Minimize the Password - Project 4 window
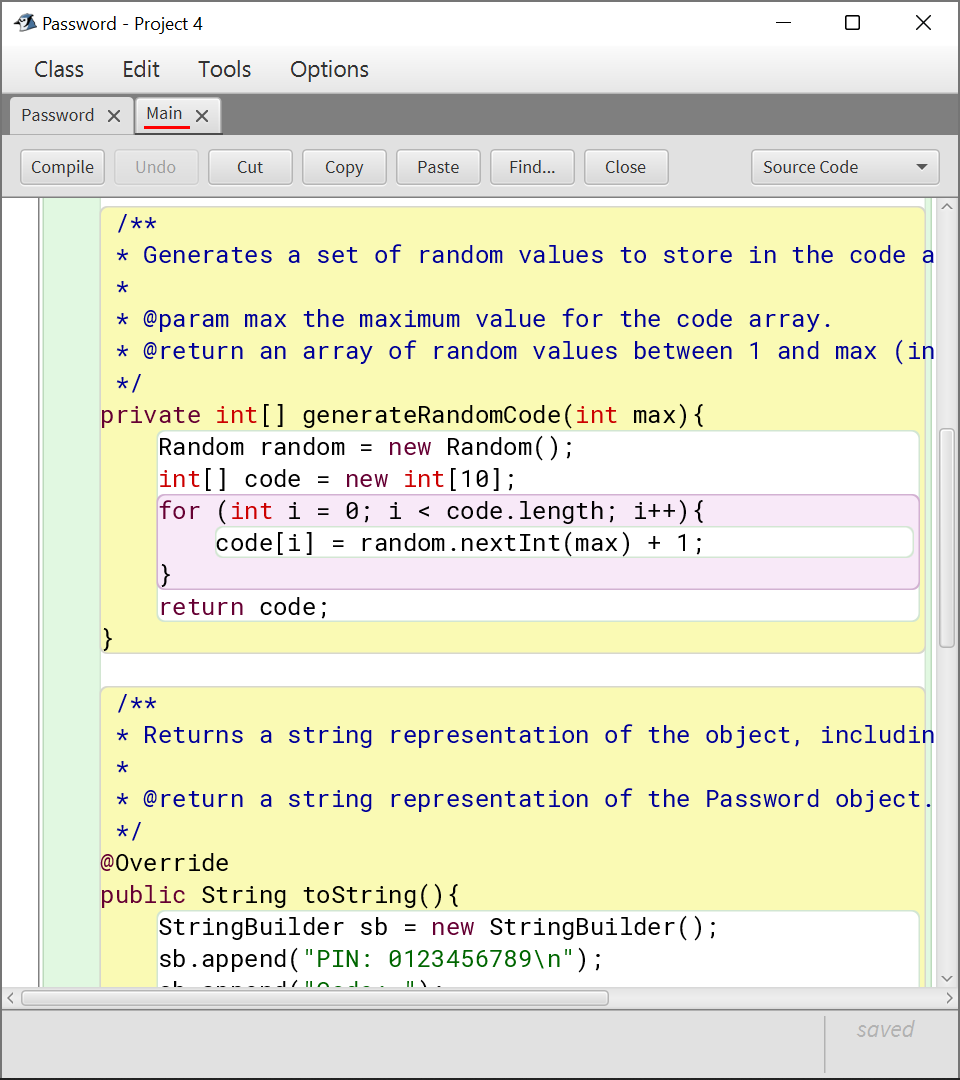 coord(783,23)
